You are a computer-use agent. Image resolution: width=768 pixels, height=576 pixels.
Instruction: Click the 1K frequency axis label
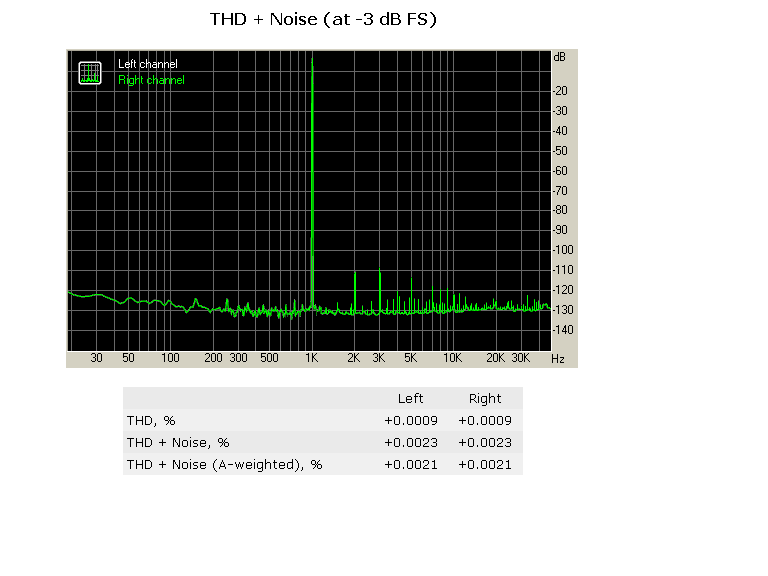312,358
